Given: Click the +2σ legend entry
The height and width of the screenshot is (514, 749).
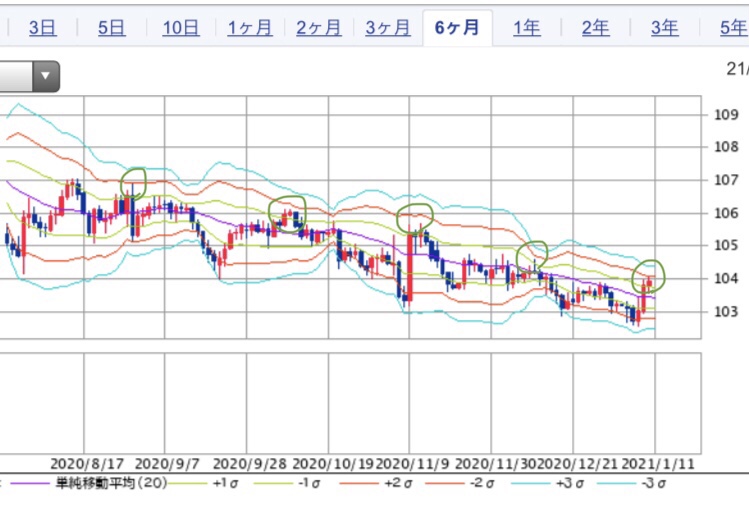Looking at the screenshot, I should (x=375, y=483).
